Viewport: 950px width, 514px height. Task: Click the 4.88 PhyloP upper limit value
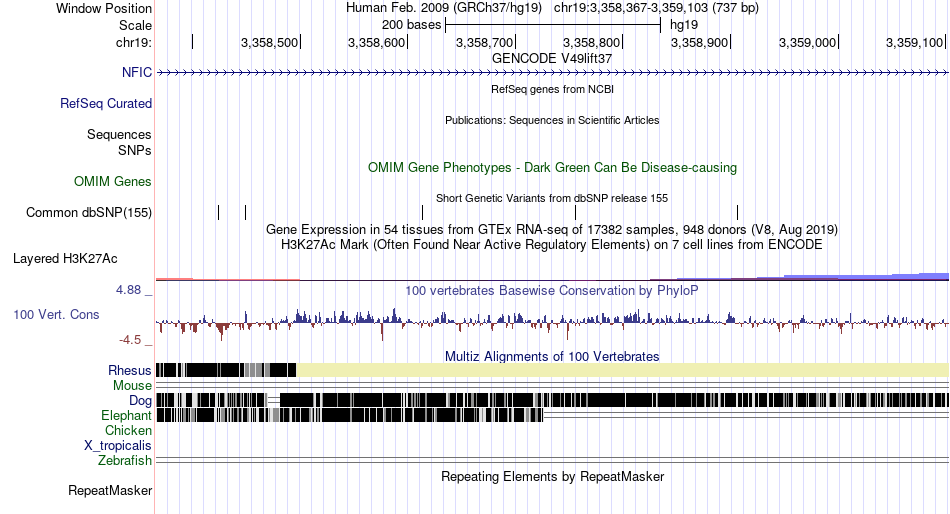click(128, 290)
